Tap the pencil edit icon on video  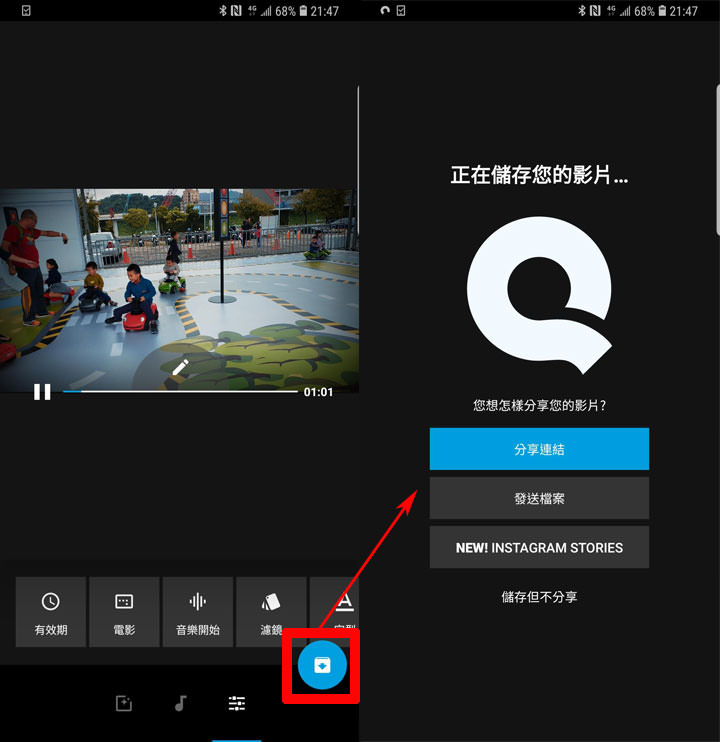pyautogui.click(x=180, y=367)
